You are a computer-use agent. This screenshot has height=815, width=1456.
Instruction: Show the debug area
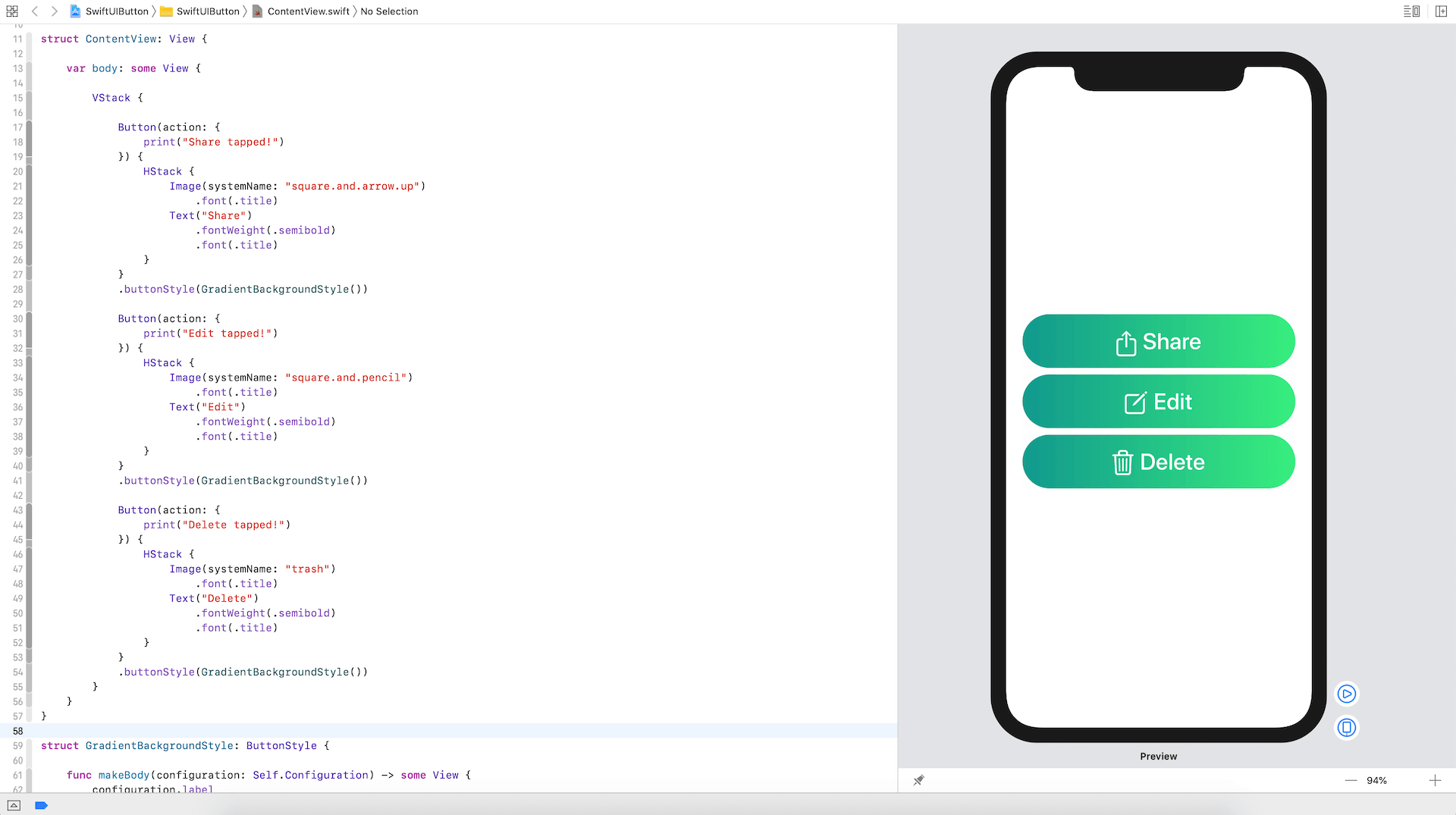pyautogui.click(x=14, y=805)
